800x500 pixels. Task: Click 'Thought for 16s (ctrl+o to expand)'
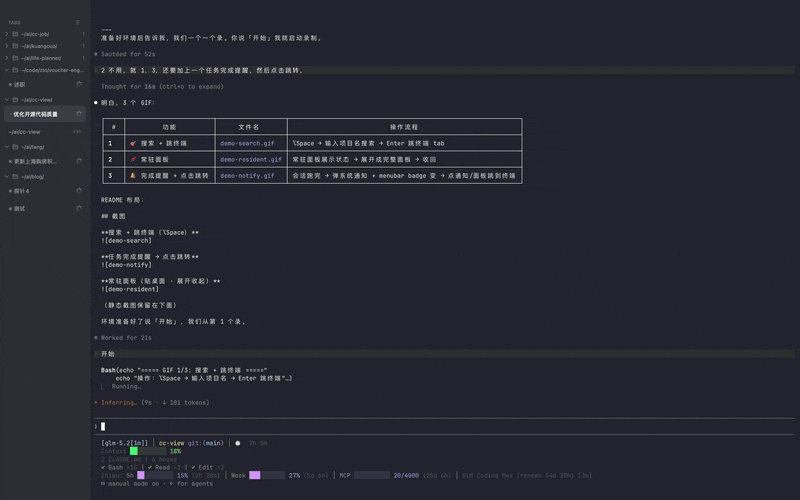click(x=162, y=87)
